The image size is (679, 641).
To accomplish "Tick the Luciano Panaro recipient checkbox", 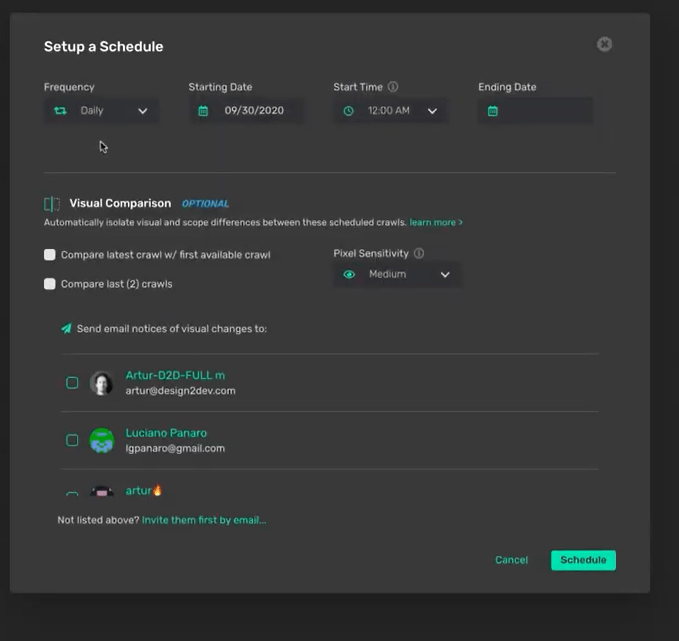I will tap(72, 440).
